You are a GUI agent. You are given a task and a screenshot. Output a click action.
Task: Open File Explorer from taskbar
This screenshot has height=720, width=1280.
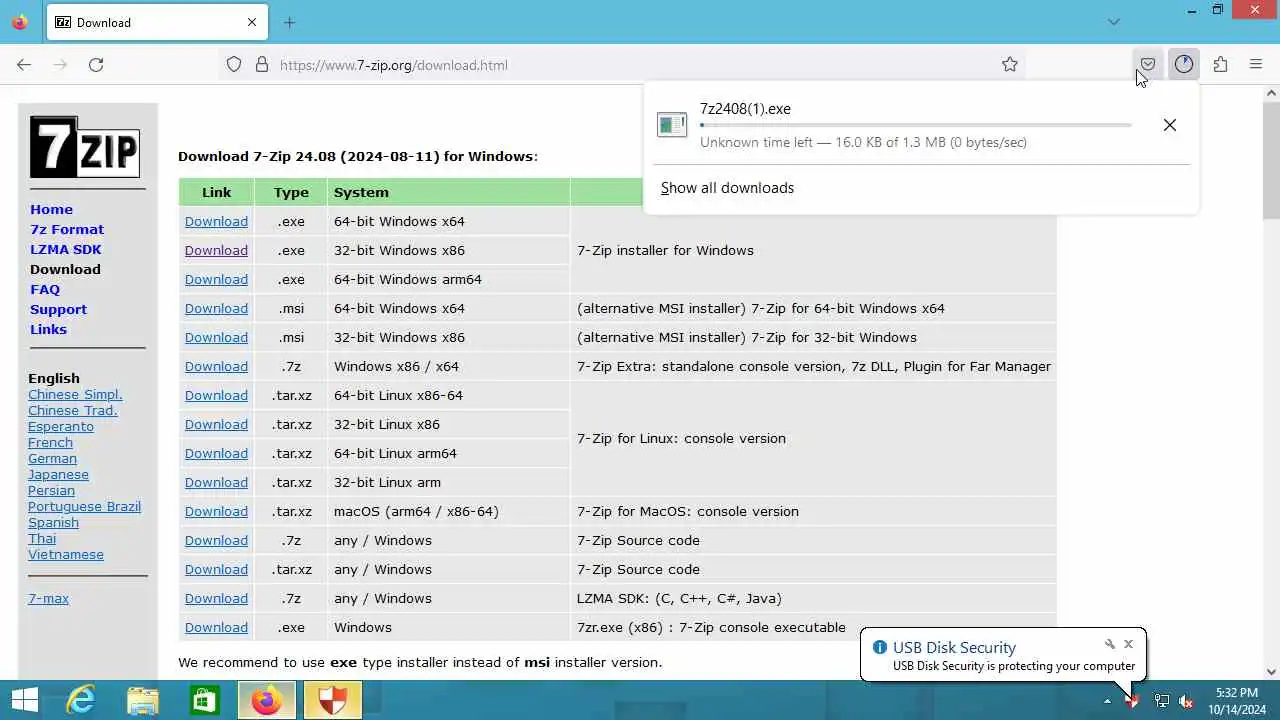pyautogui.click(x=143, y=700)
